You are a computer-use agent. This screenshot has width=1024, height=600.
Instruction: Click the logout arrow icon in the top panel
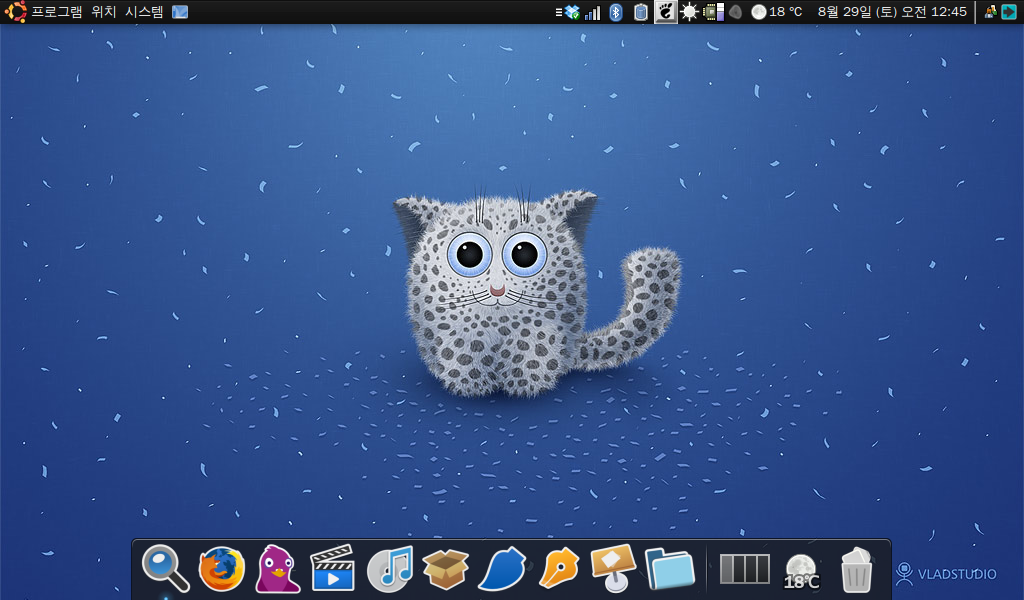tap(1009, 12)
